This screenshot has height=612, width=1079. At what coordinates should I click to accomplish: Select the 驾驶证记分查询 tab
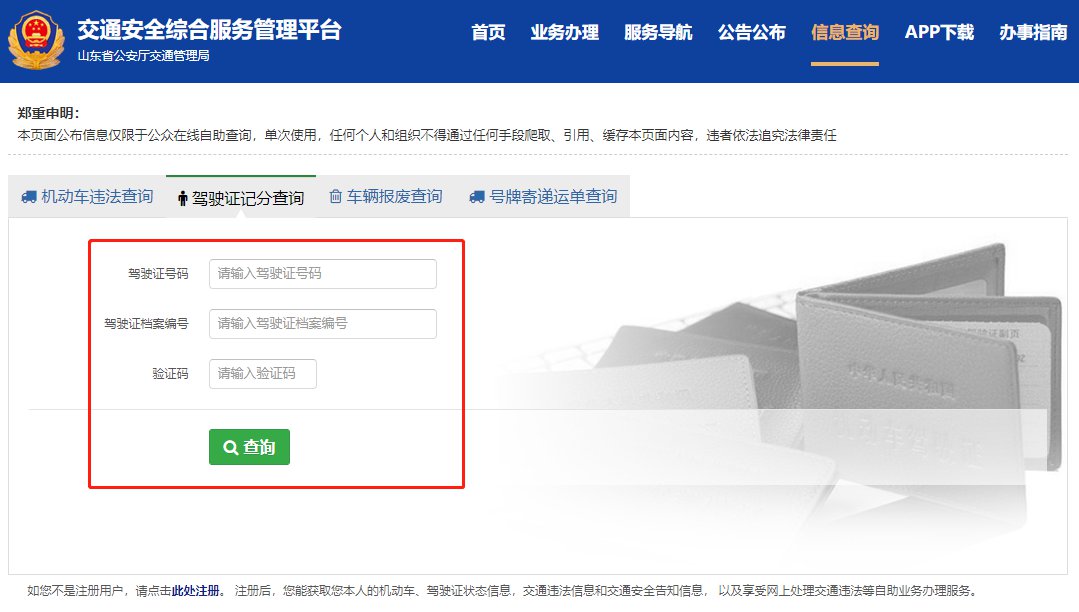(x=241, y=198)
